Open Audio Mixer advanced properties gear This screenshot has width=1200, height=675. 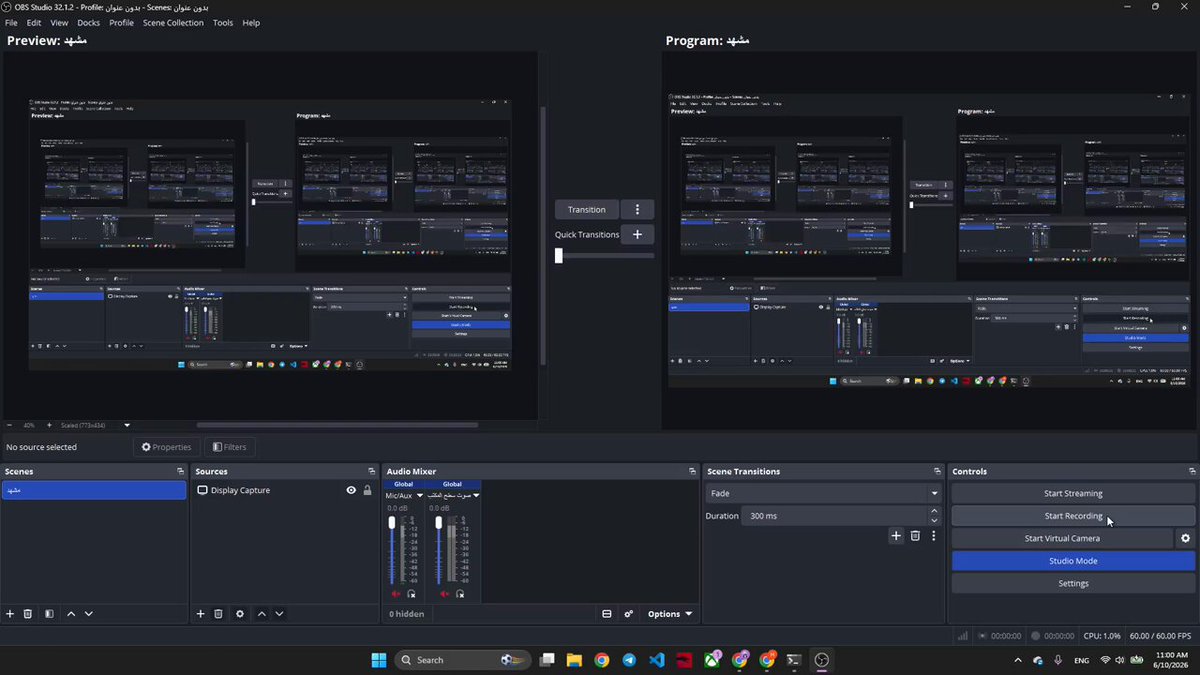coord(629,614)
